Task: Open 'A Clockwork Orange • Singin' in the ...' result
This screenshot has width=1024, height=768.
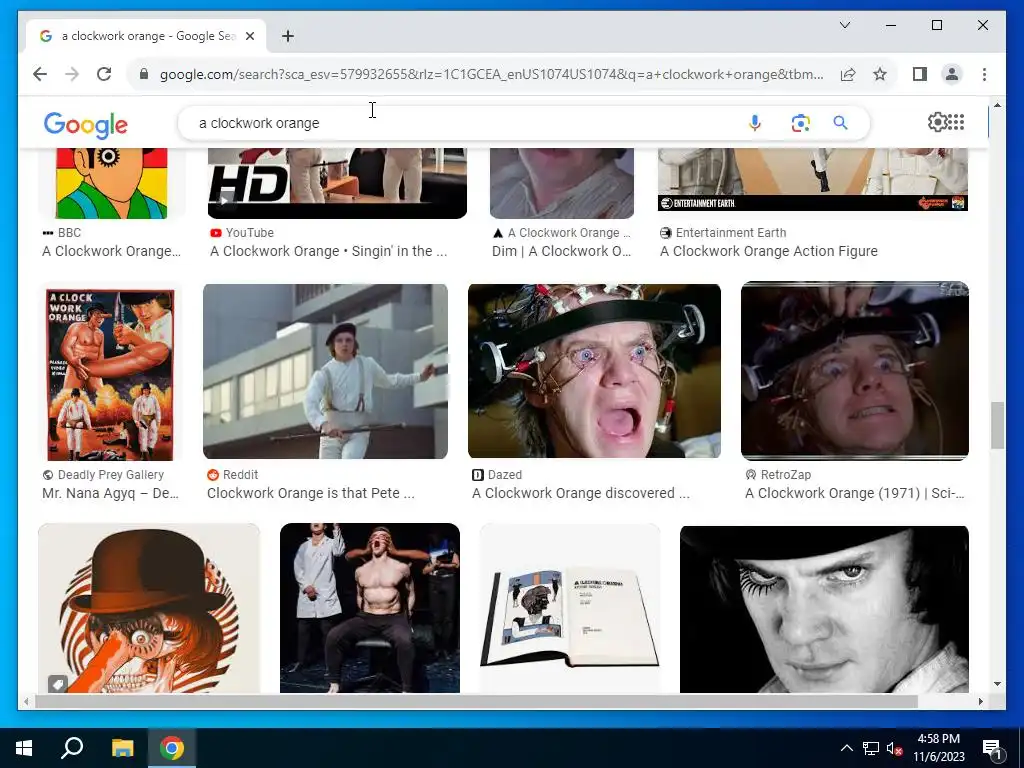Action: 328,251
